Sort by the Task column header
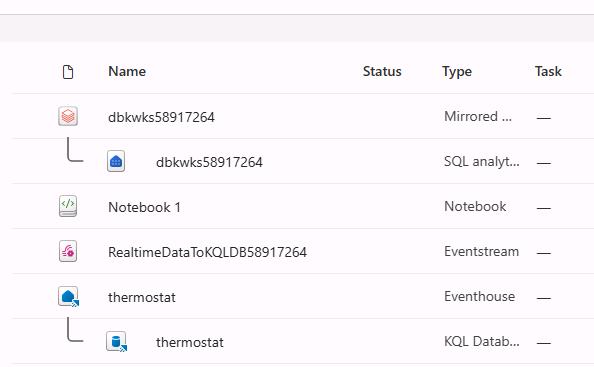Screen dimensions: 594x367 click(548, 71)
